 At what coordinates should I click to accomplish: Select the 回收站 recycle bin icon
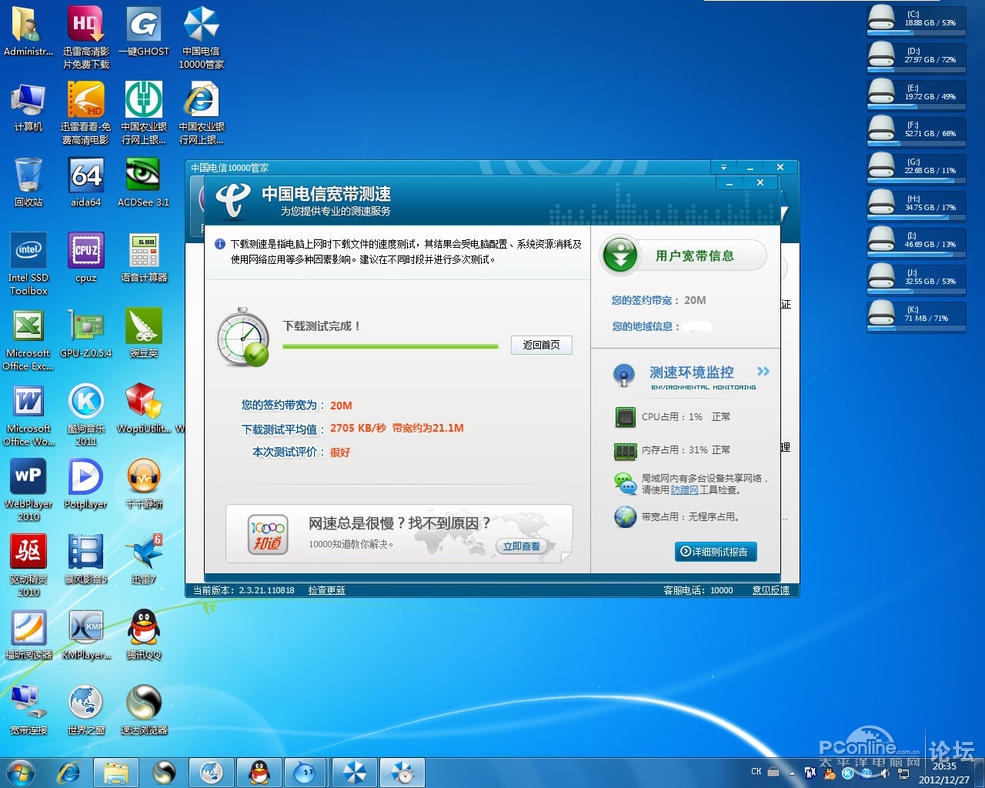(x=28, y=182)
